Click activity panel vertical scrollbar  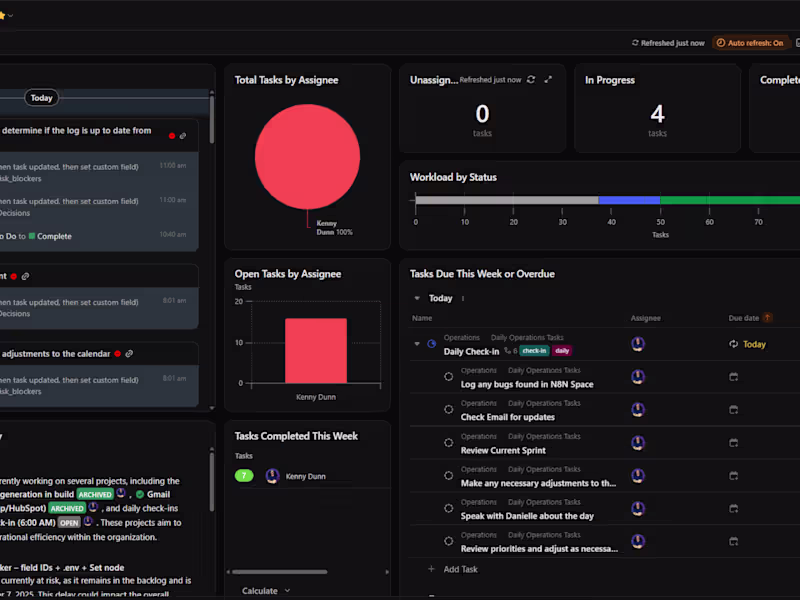click(212, 119)
